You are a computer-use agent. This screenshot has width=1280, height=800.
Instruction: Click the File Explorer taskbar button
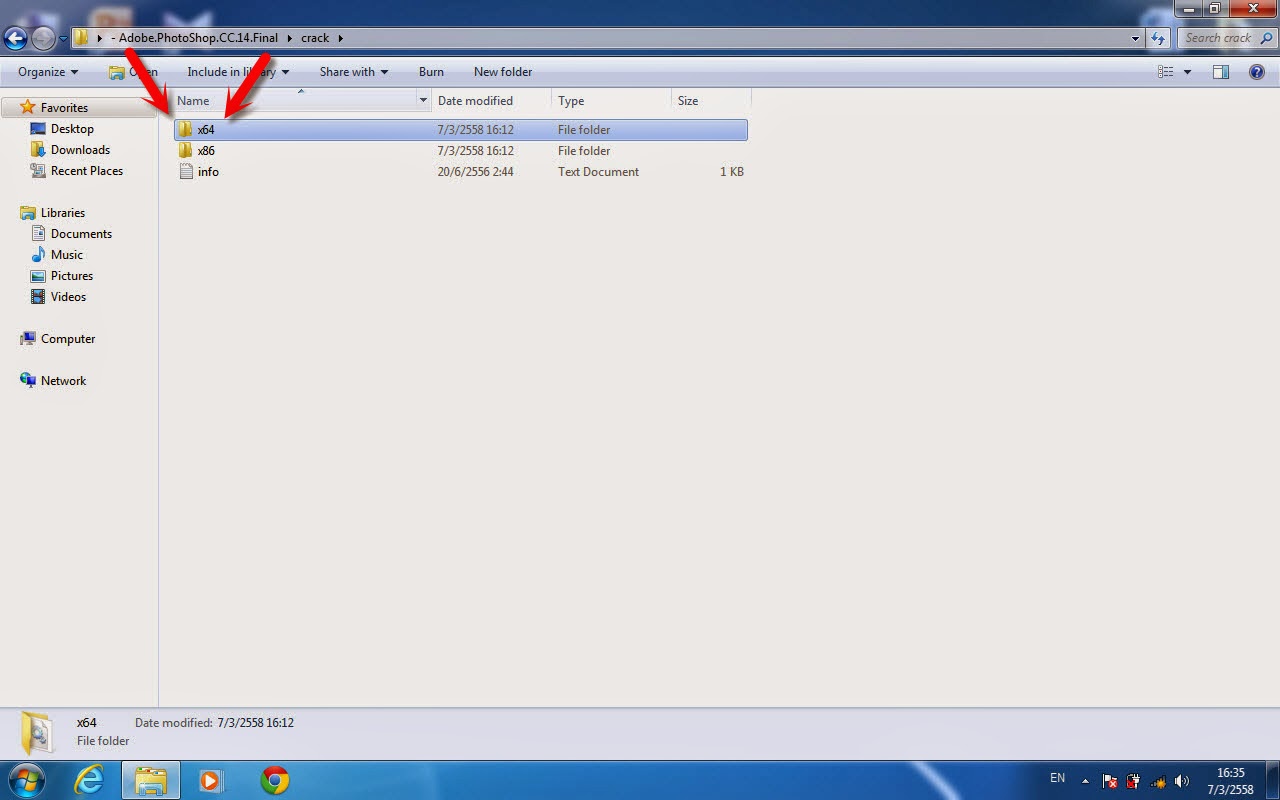coord(151,780)
